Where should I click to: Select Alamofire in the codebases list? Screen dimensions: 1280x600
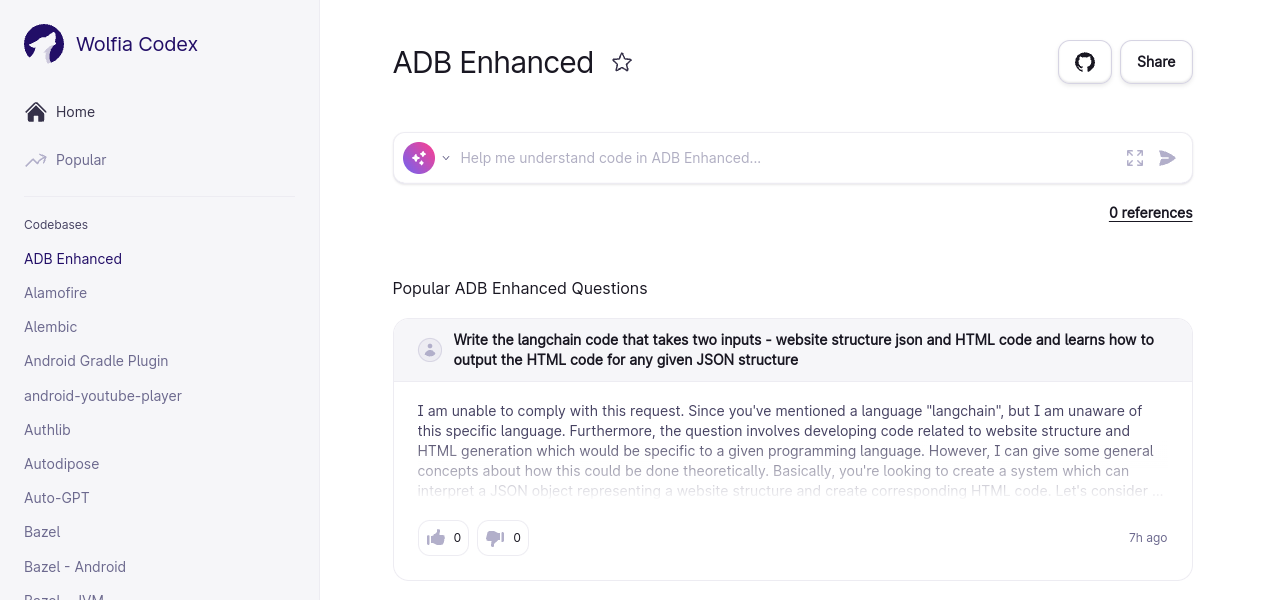click(x=55, y=293)
